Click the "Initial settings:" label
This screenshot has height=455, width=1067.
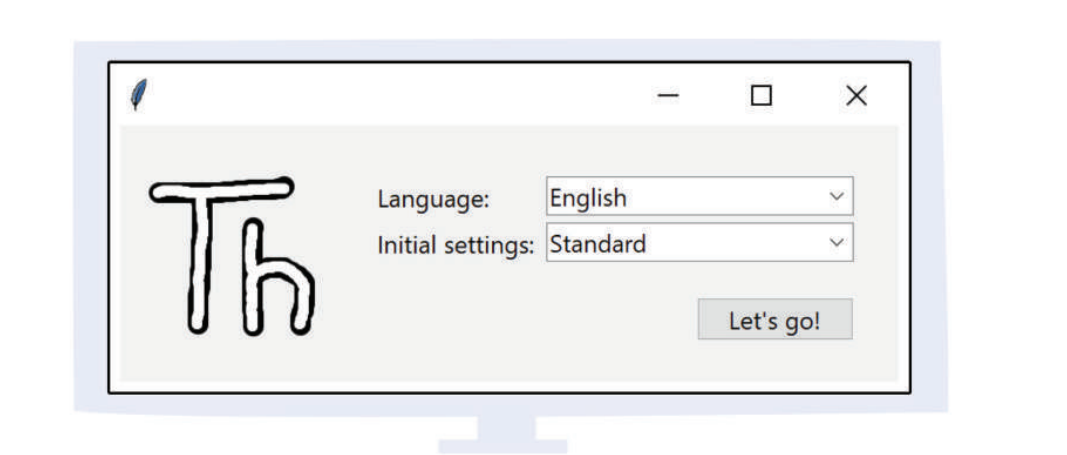point(455,245)
